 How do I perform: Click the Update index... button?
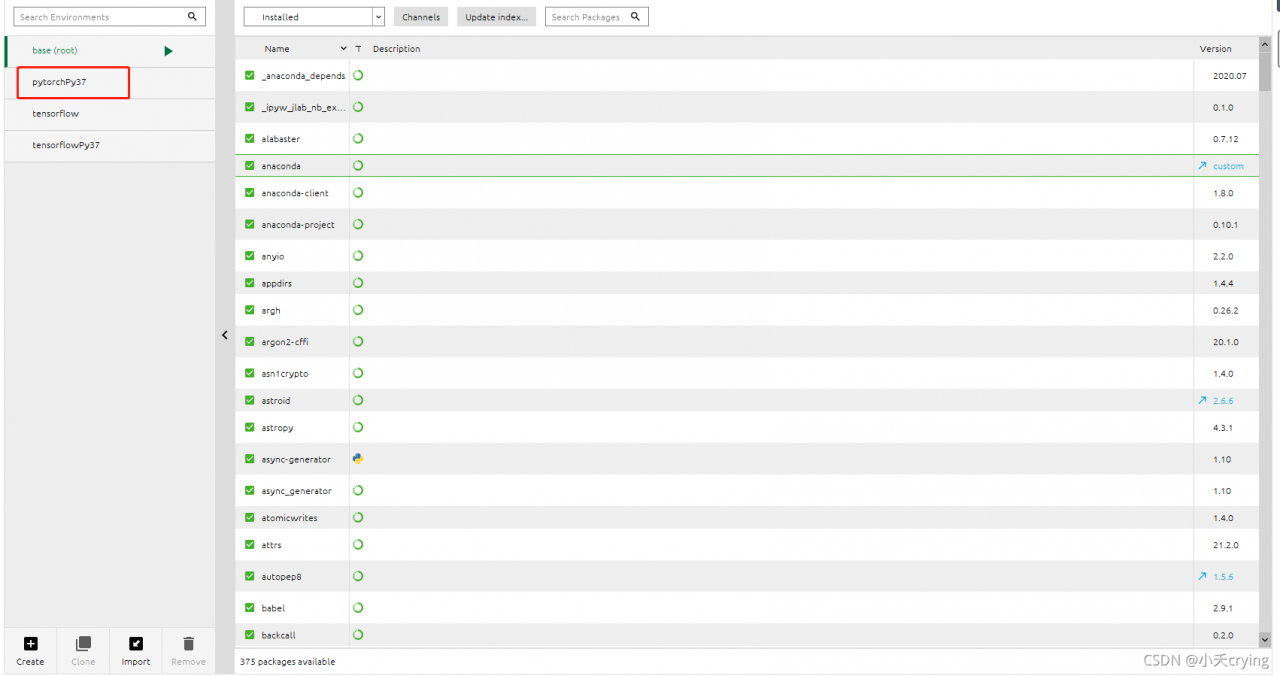[497, 17]
